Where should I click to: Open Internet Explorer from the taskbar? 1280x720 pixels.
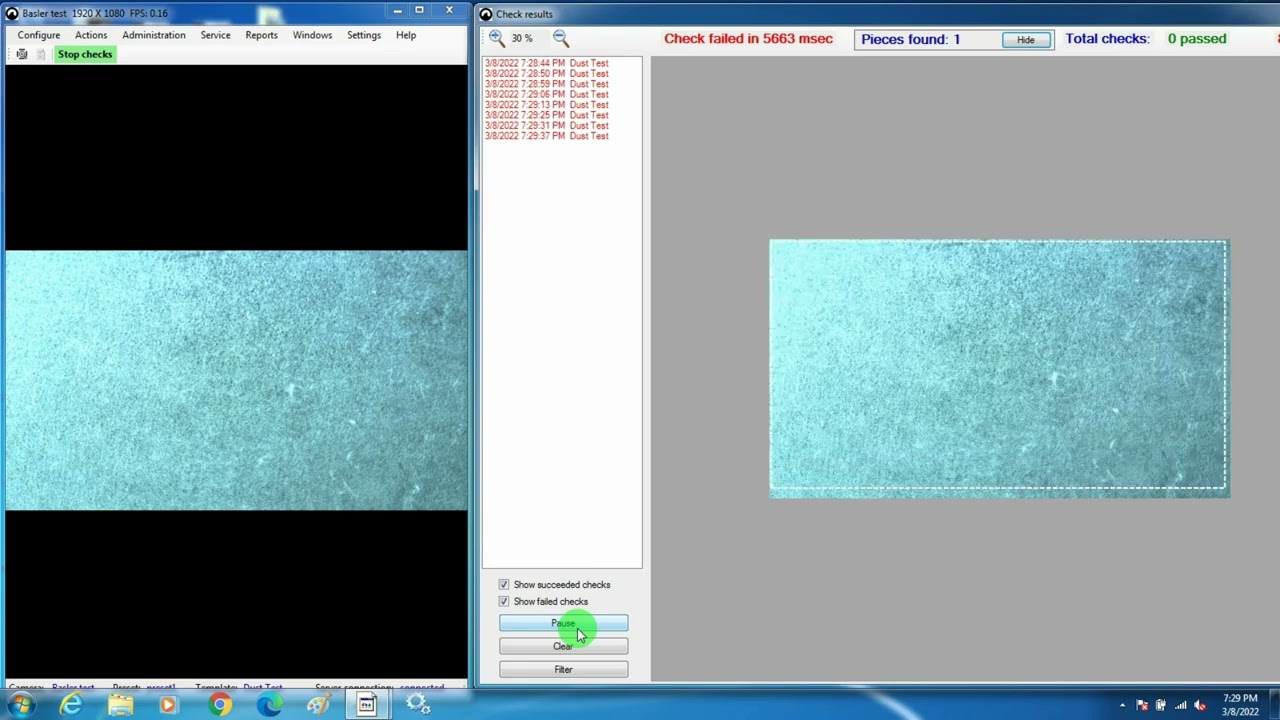click(x=70, y=705)
